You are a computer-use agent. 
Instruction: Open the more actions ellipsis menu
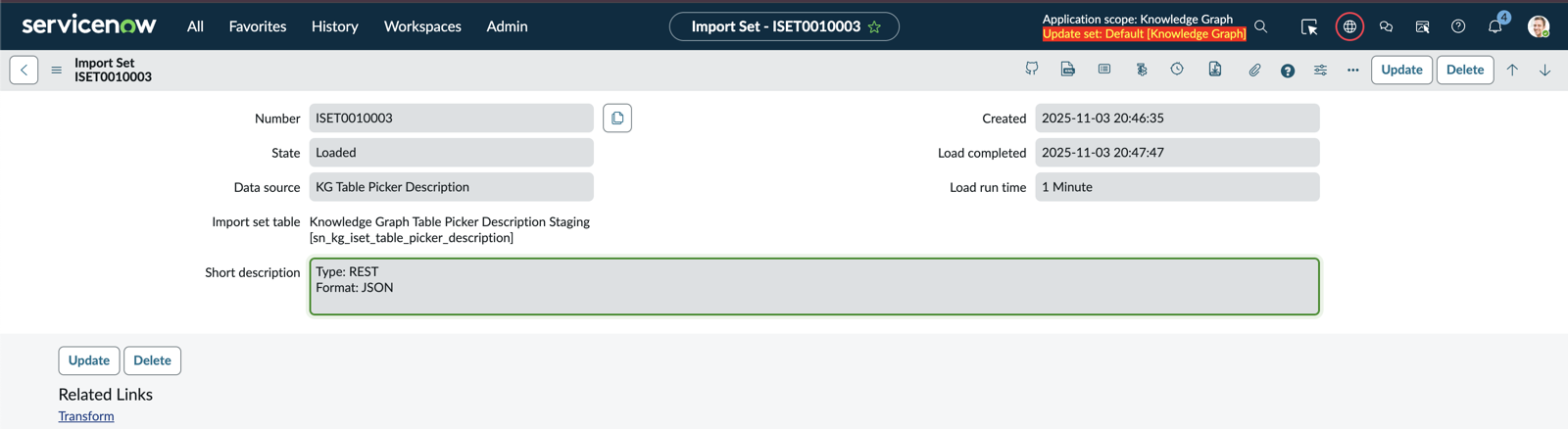click(x=1353, y=70)
